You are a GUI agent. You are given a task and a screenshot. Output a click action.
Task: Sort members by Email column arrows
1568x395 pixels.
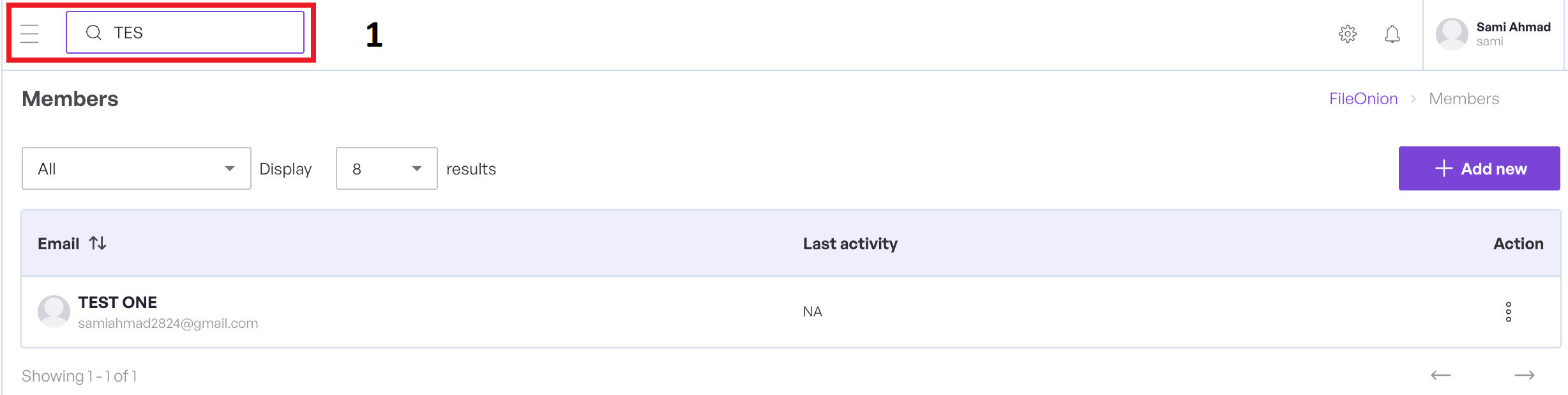98,244
